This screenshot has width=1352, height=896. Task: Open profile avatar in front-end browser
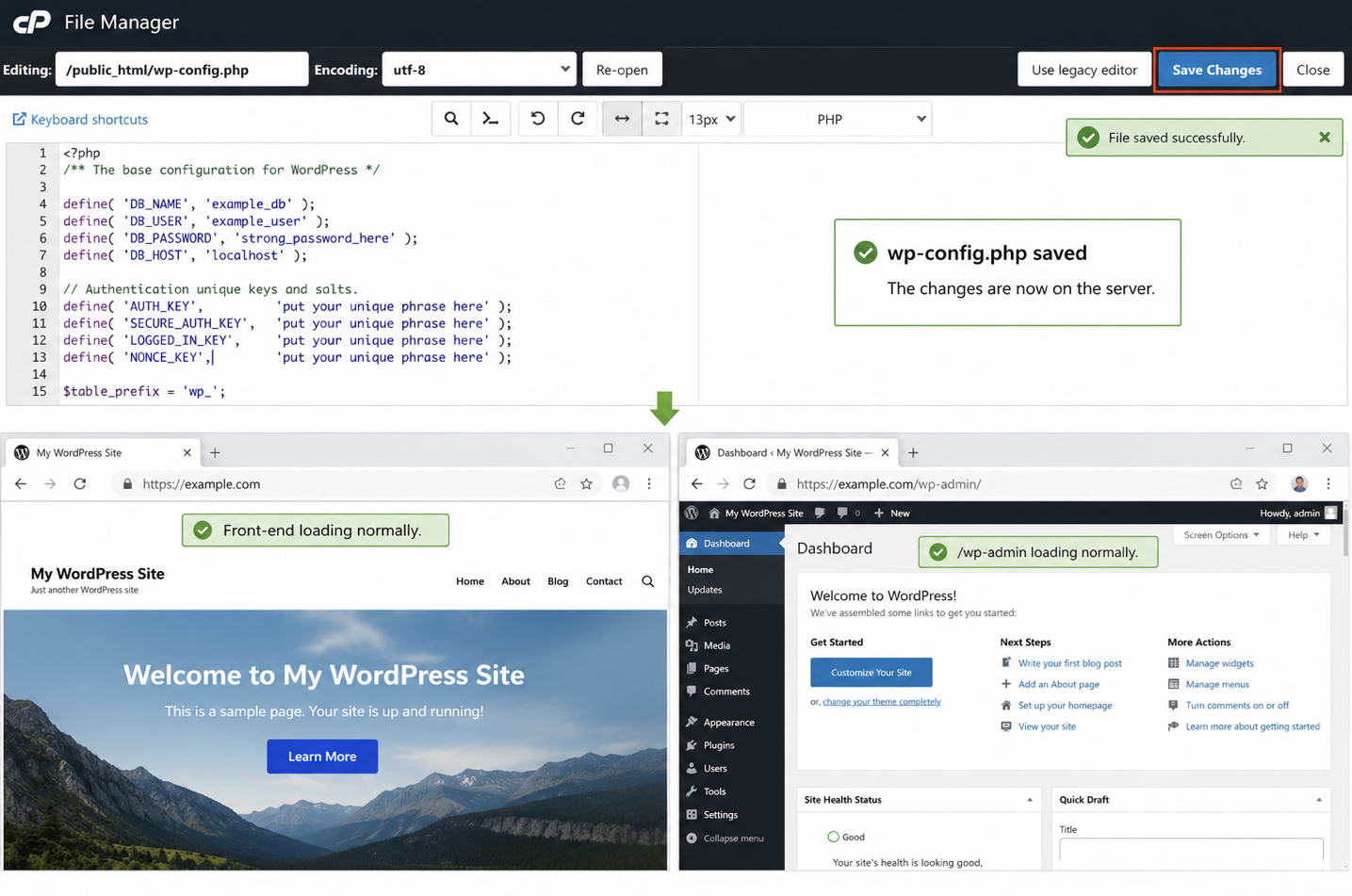click(x=620, y=483)
